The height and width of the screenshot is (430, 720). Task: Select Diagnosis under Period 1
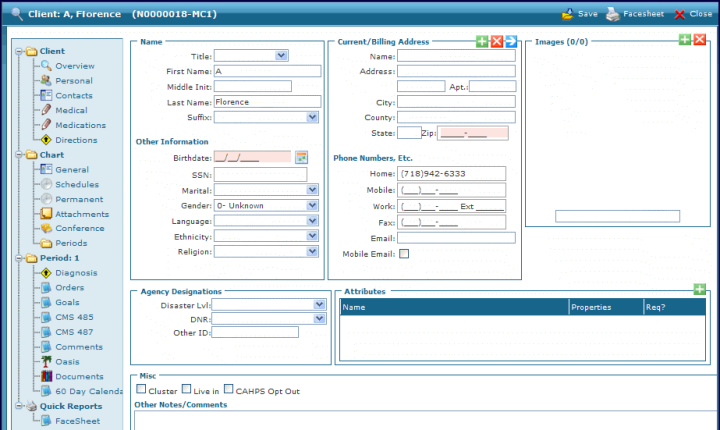click(x=76, y=273)
